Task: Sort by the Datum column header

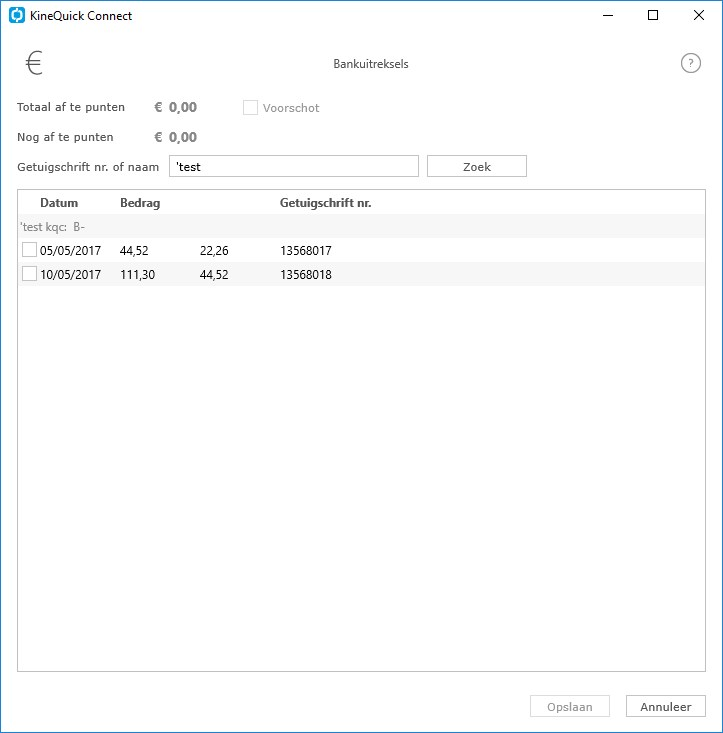Action: click(x=59, y=203)
